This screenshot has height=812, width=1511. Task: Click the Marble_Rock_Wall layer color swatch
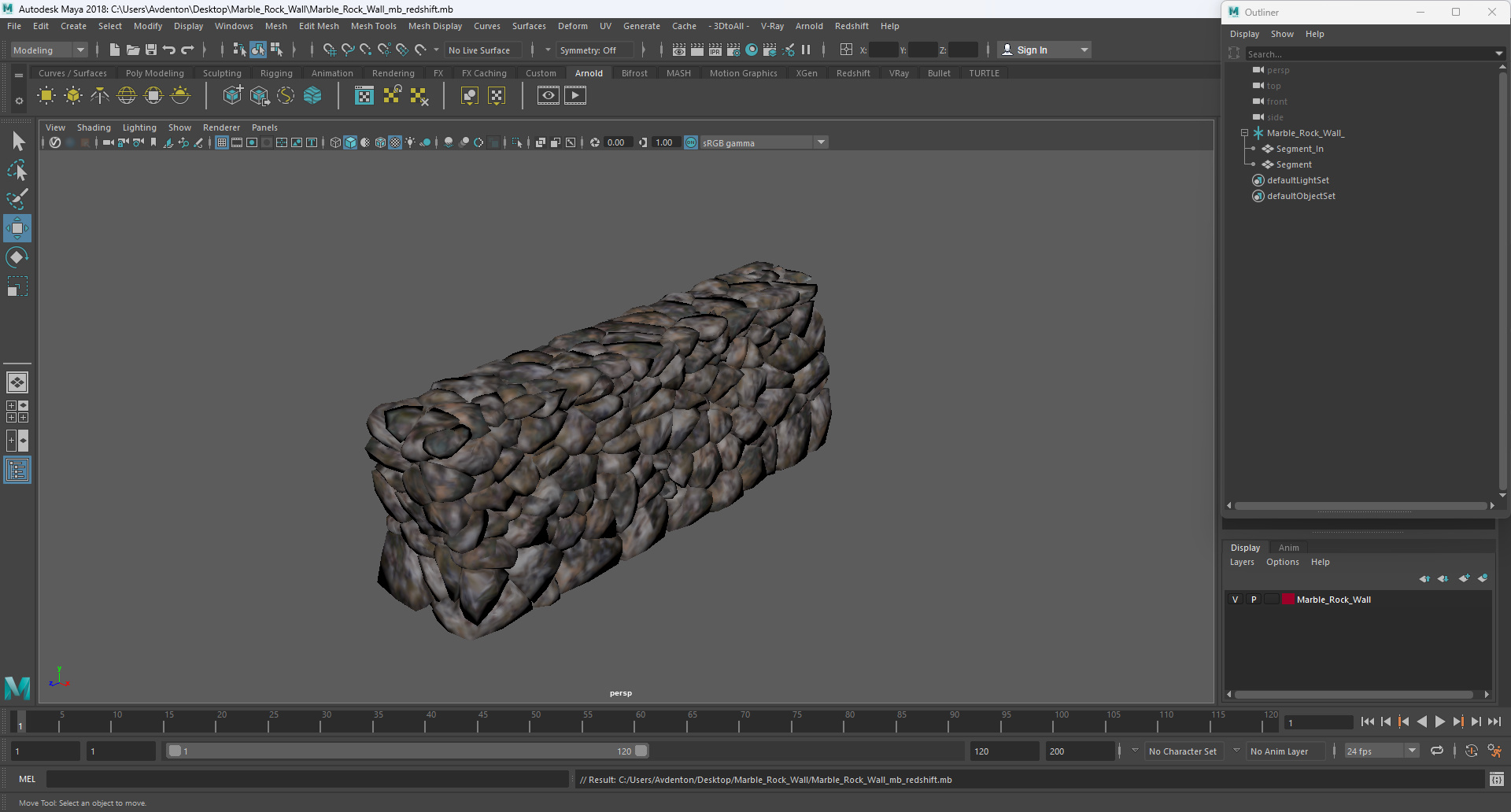point(1288,600)
